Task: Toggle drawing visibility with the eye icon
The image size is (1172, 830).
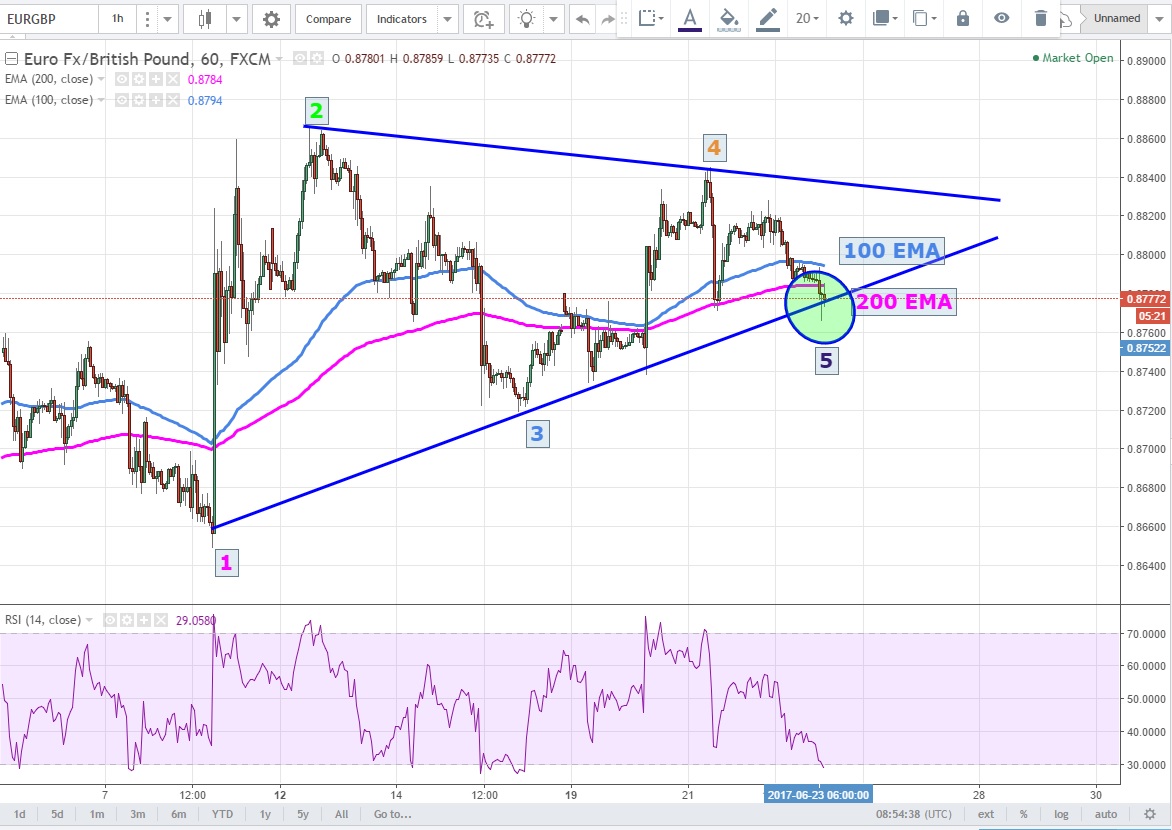Action: click(x=1002, y=18)
